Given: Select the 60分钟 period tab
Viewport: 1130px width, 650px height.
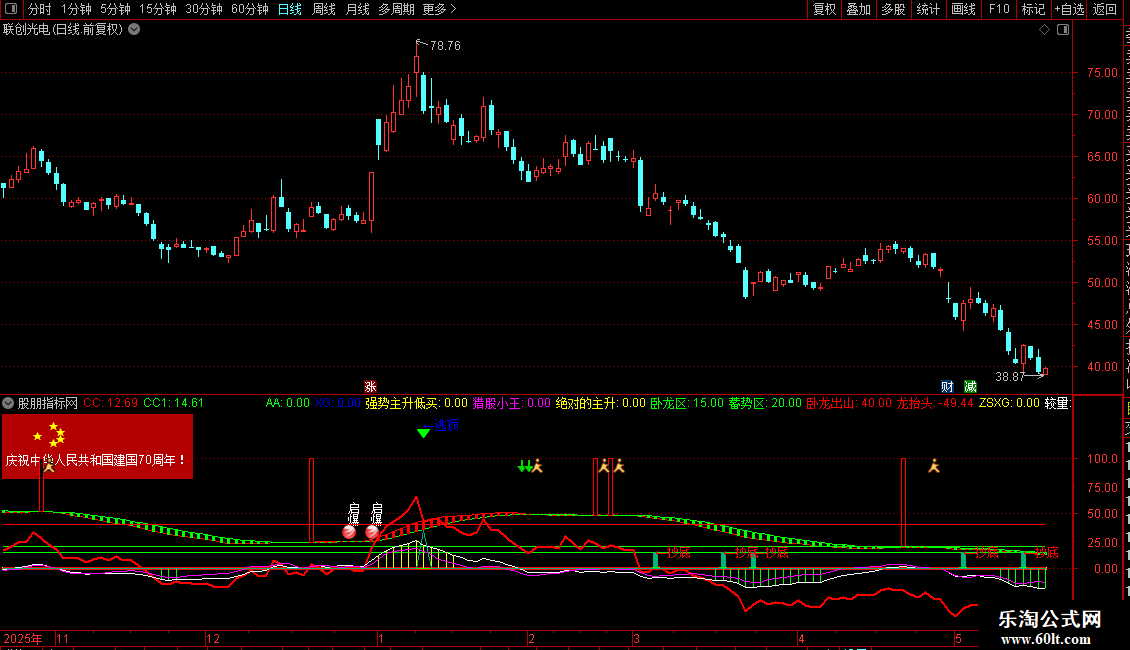Looking at the screenshot, I should point(249,9).
